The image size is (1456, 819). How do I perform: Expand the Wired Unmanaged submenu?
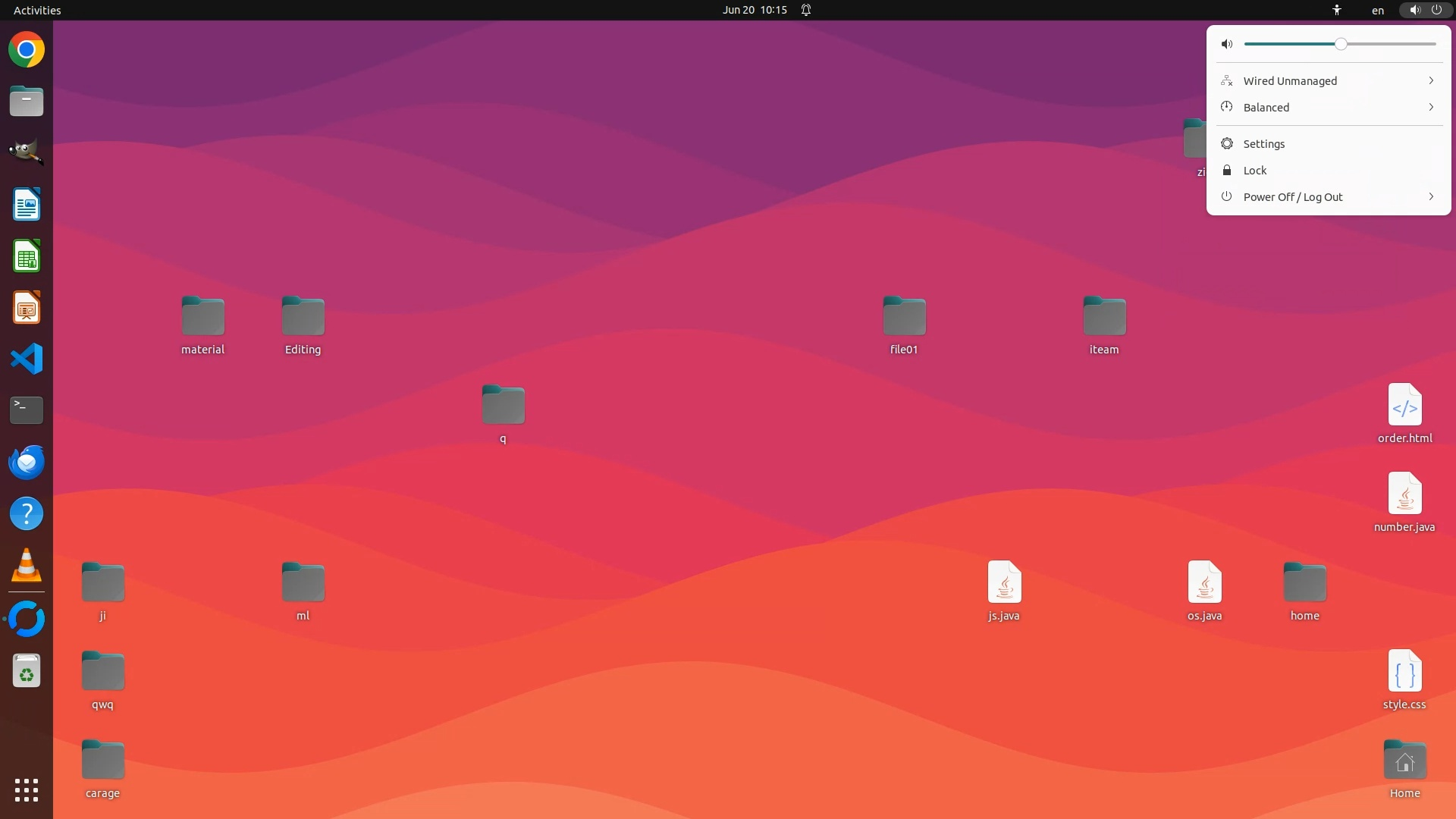1328,81
